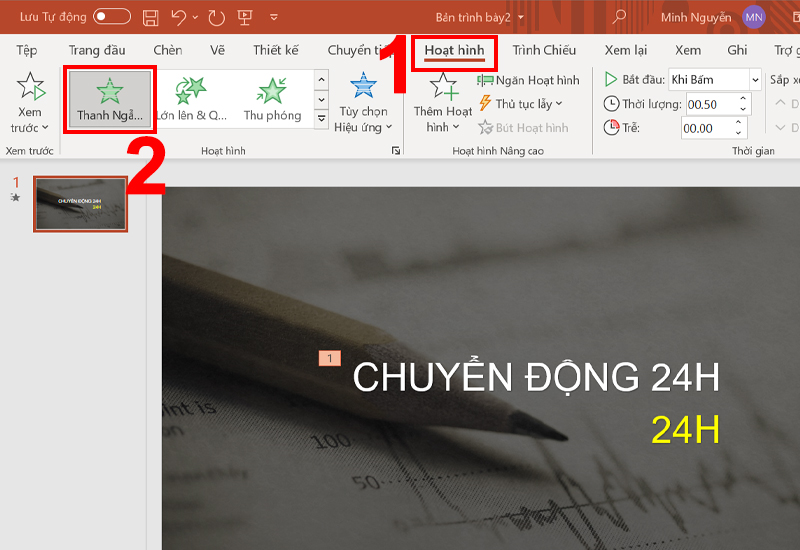Click the Redo circular arrow icon
The width and height of the screenshot is (800, 550).
216,18
